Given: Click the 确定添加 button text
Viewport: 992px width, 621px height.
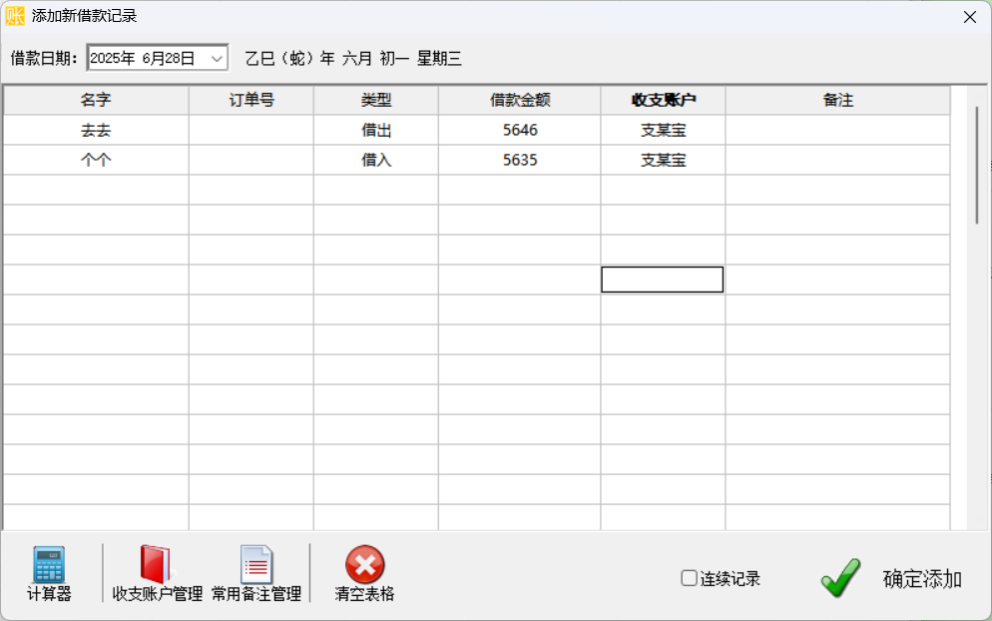Looking at the screenshot, I should (x=922, y=579).
